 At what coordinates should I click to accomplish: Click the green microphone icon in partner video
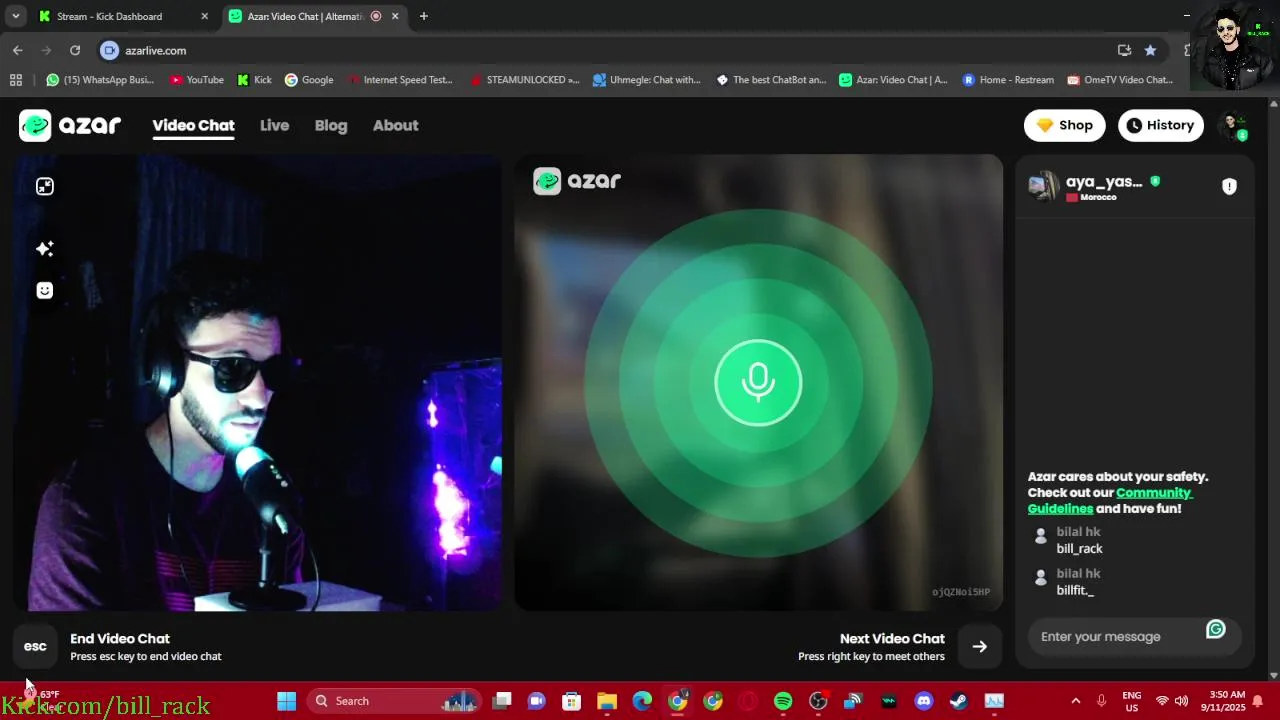coord(758,382)
